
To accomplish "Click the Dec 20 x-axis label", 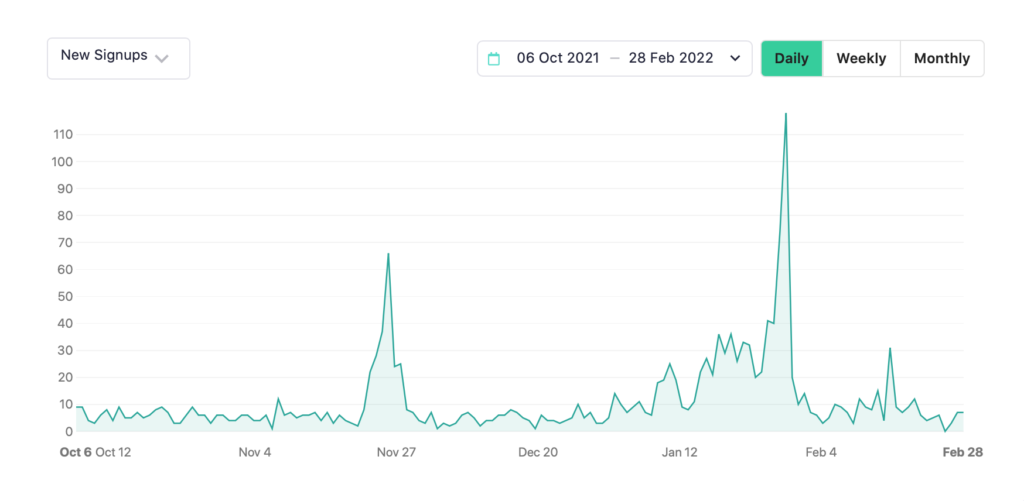I will [x=538, y=452].
